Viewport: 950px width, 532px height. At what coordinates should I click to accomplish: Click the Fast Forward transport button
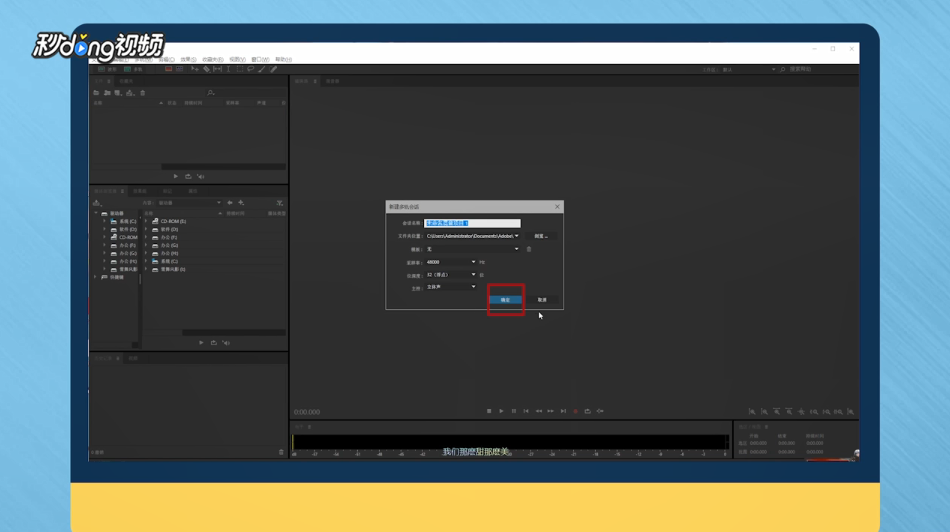pos(551,411)
